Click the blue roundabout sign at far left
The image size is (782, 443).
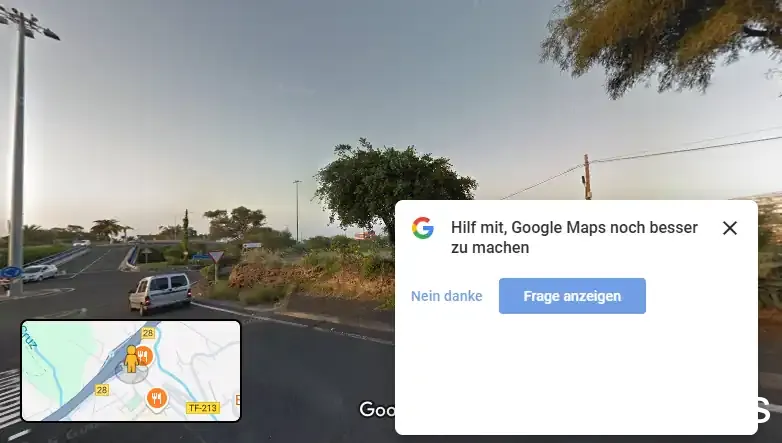pyautogui.click(x=10, y=272)
